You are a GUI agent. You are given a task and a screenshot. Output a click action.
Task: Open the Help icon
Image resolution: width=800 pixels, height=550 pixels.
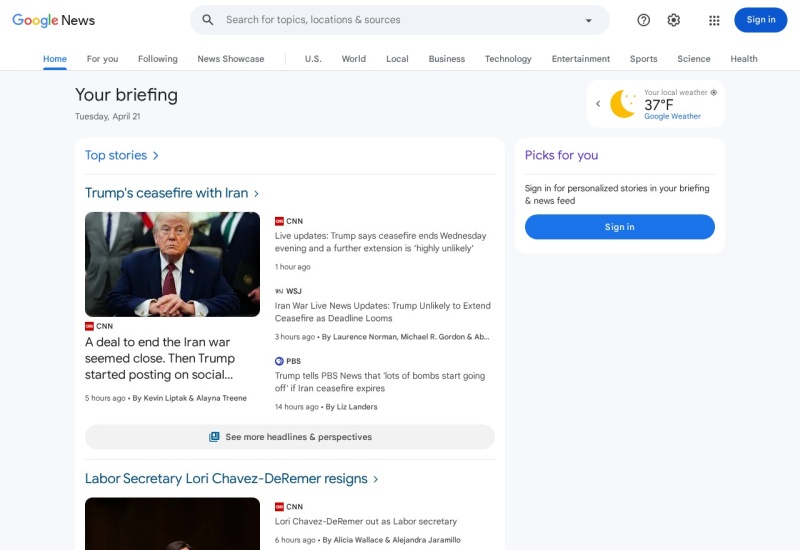point(643,20)
